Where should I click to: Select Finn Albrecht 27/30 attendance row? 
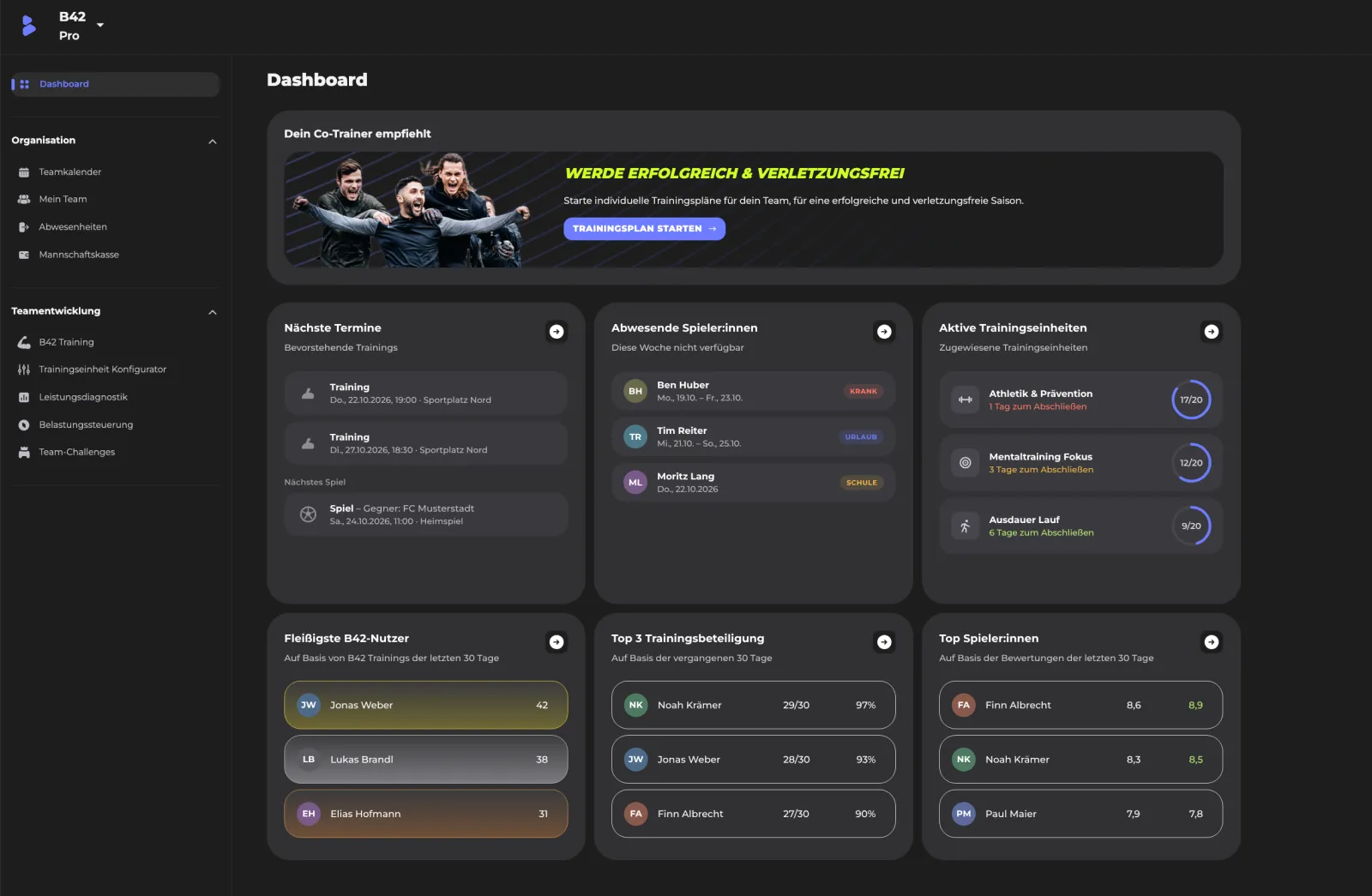coord(754,814)
